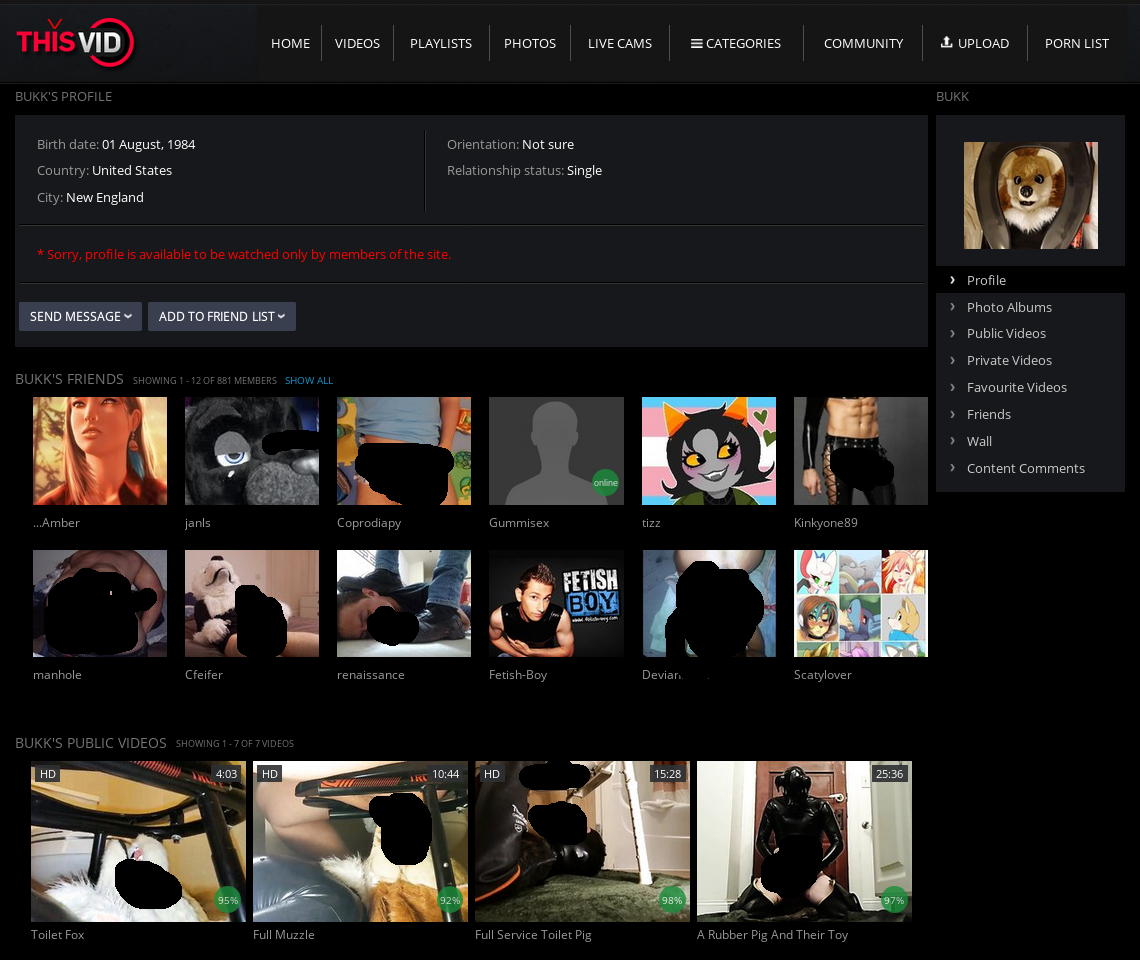Screen dimensions: 1140x960
Task: Click the chevron icon beside Content Comments
Action: pos(952,468)
